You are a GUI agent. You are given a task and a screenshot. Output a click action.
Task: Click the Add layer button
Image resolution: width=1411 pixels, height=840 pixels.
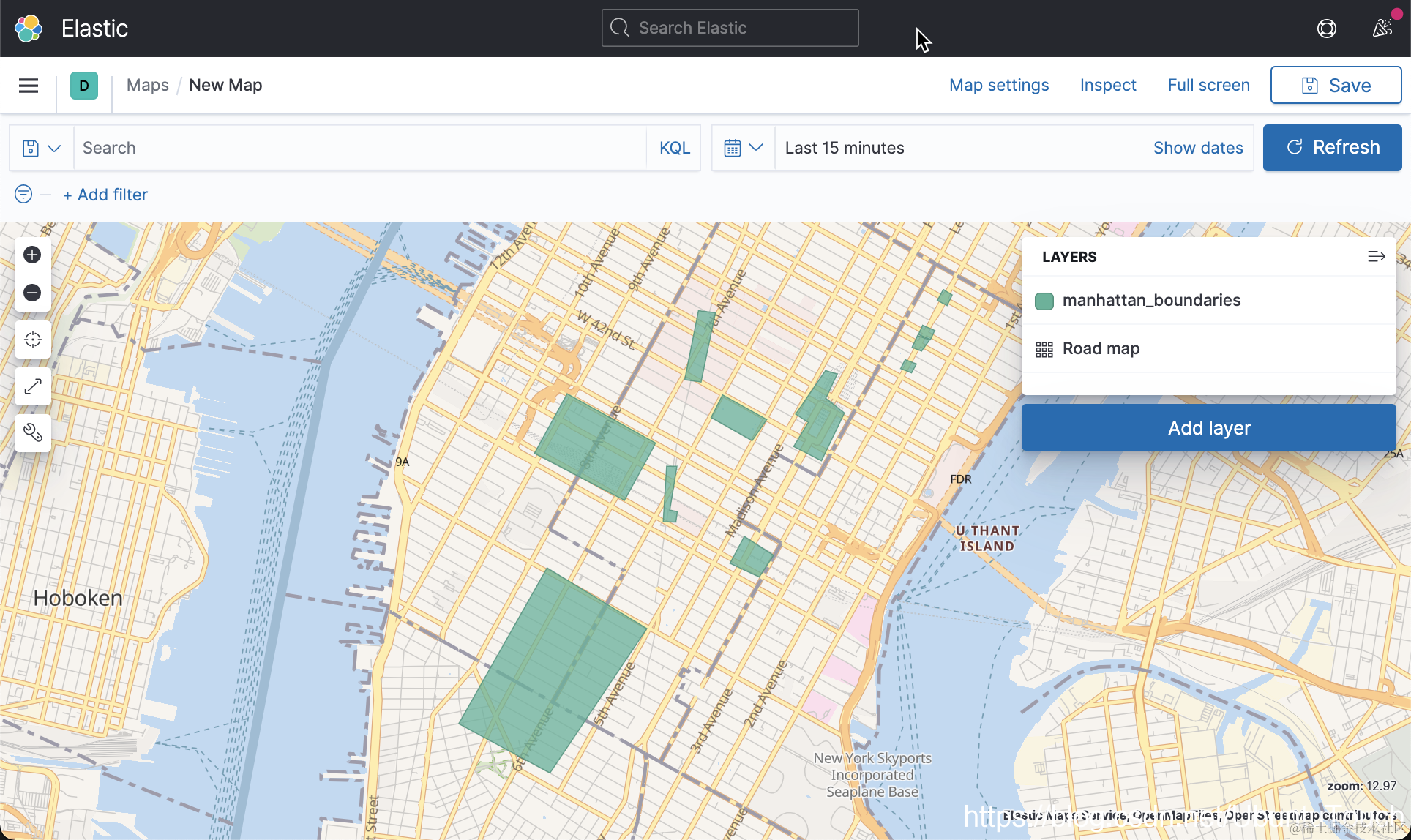1208,428
